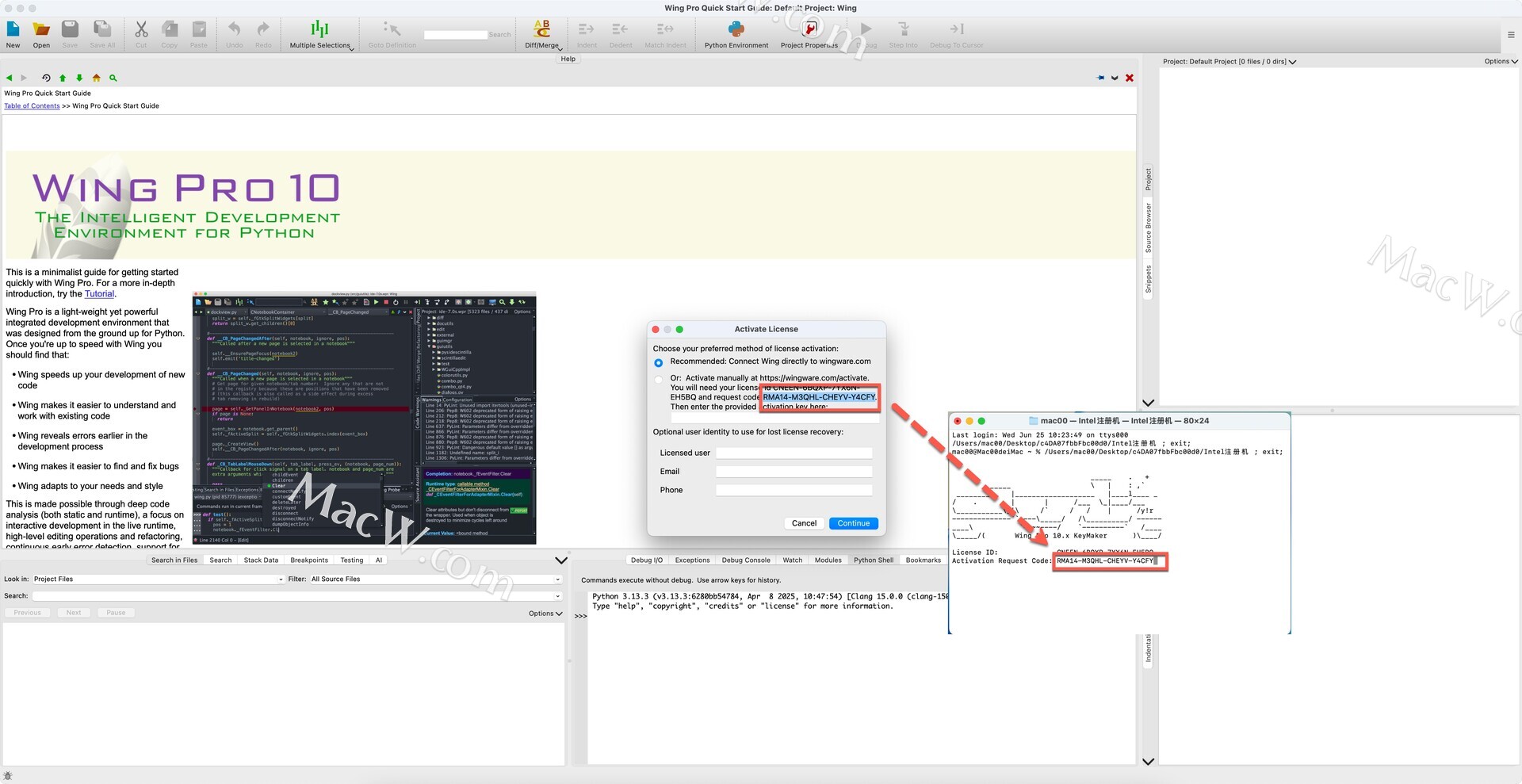This screenshot has width=1522, height=784.
Task: Open the Look in Project Files dropdown
Action: click(158, 579)
